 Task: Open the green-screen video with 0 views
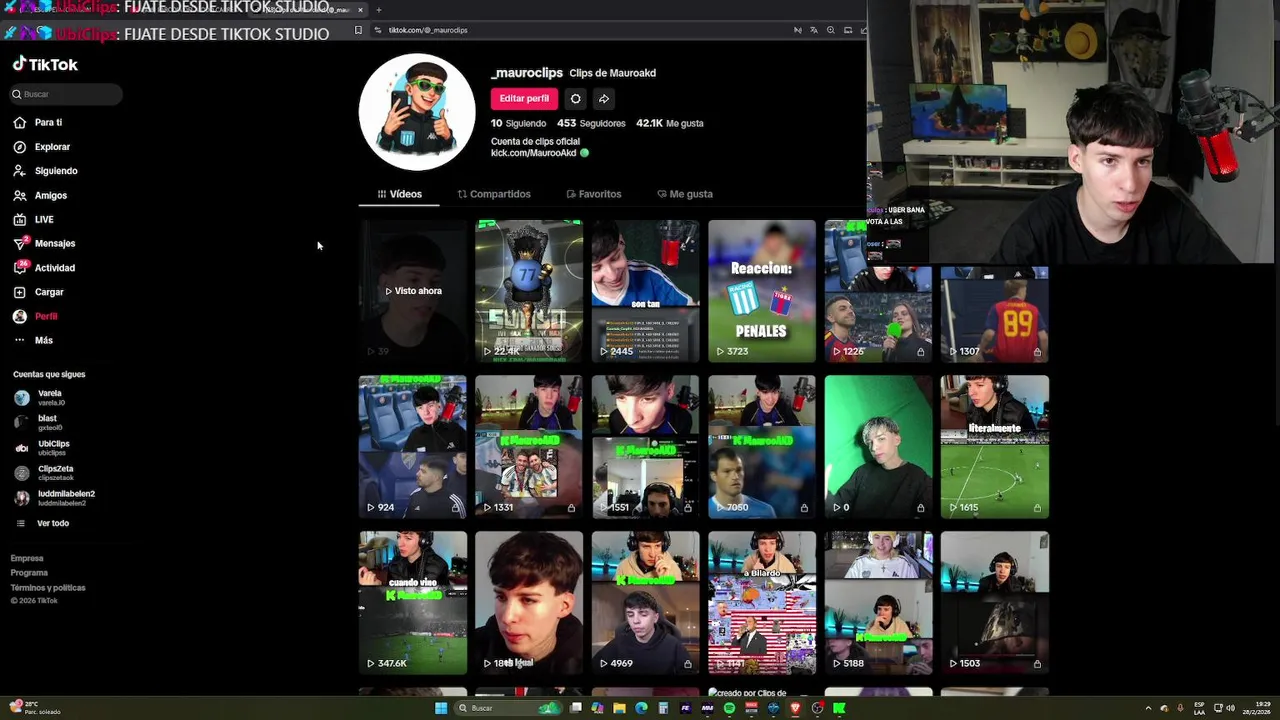pyautogui.click(x=878, y=447)
